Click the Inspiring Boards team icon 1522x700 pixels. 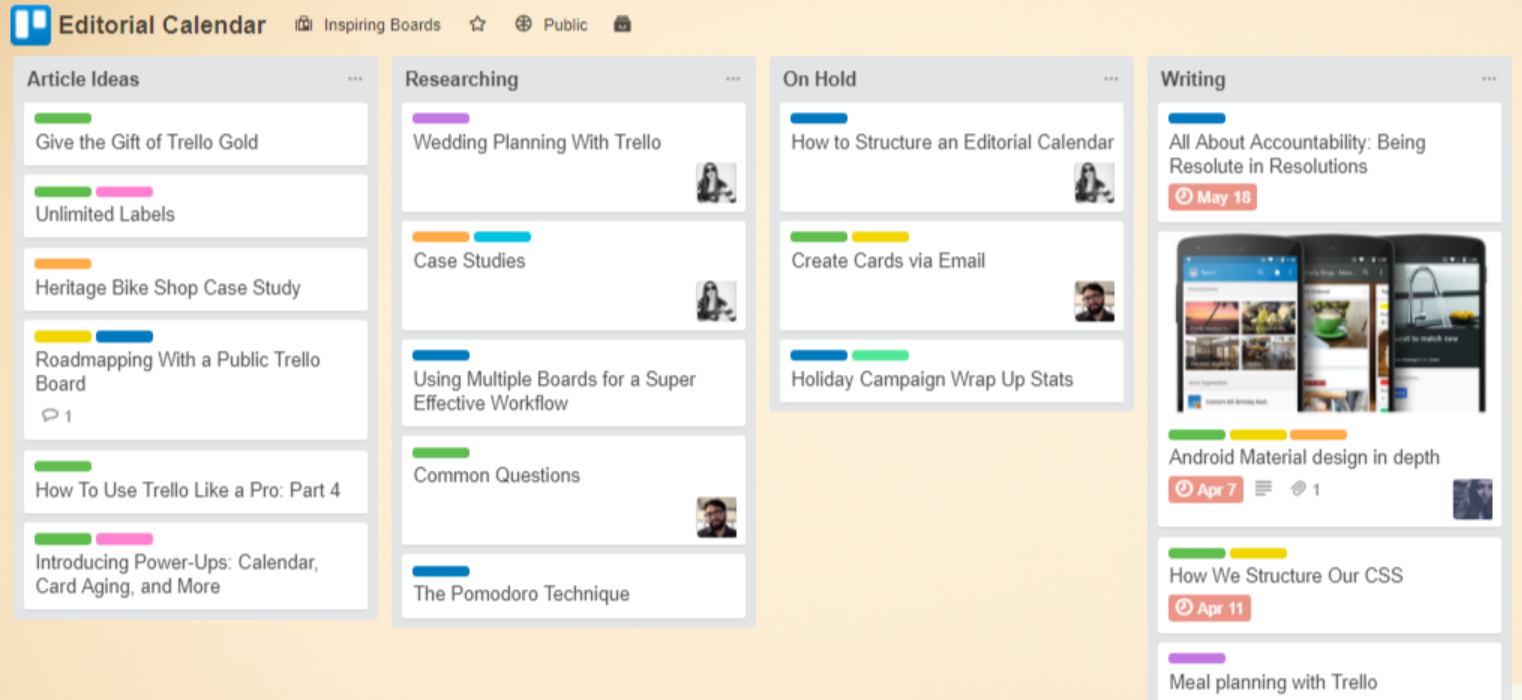point(304,25)
